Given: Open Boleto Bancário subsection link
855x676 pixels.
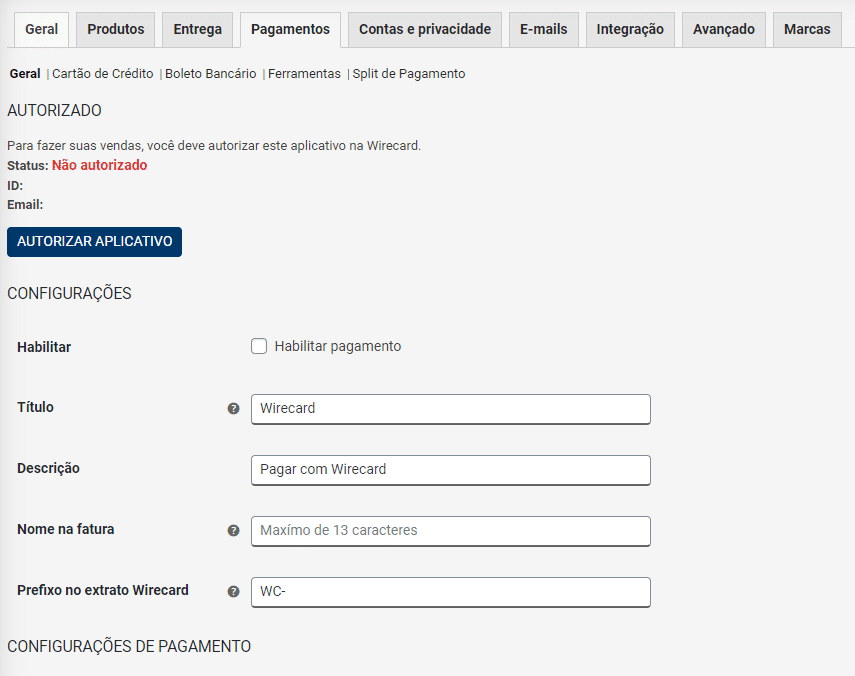Looking at the screenshot, I should (x=210, y=74).
